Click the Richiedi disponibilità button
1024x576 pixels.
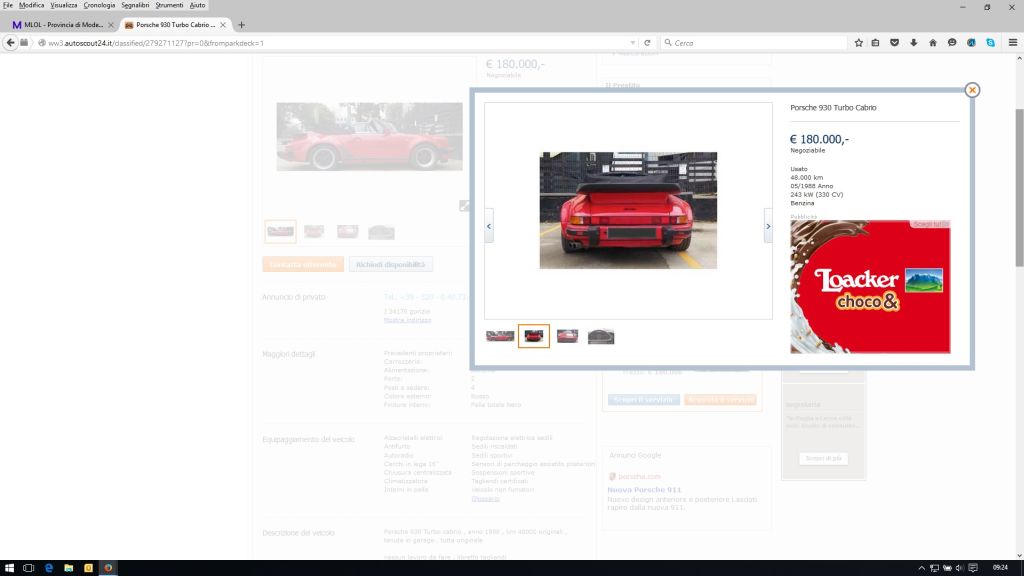pos(391,264)
